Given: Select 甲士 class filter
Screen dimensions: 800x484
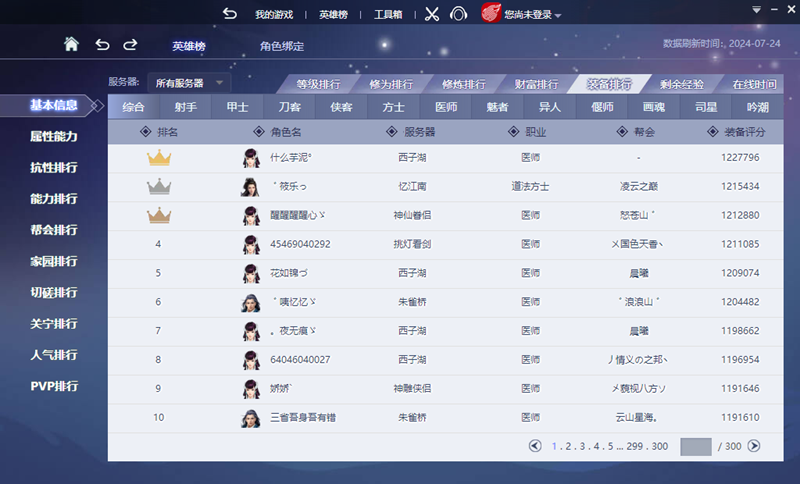Looking at the screenshot, I should tap(238, 107).
